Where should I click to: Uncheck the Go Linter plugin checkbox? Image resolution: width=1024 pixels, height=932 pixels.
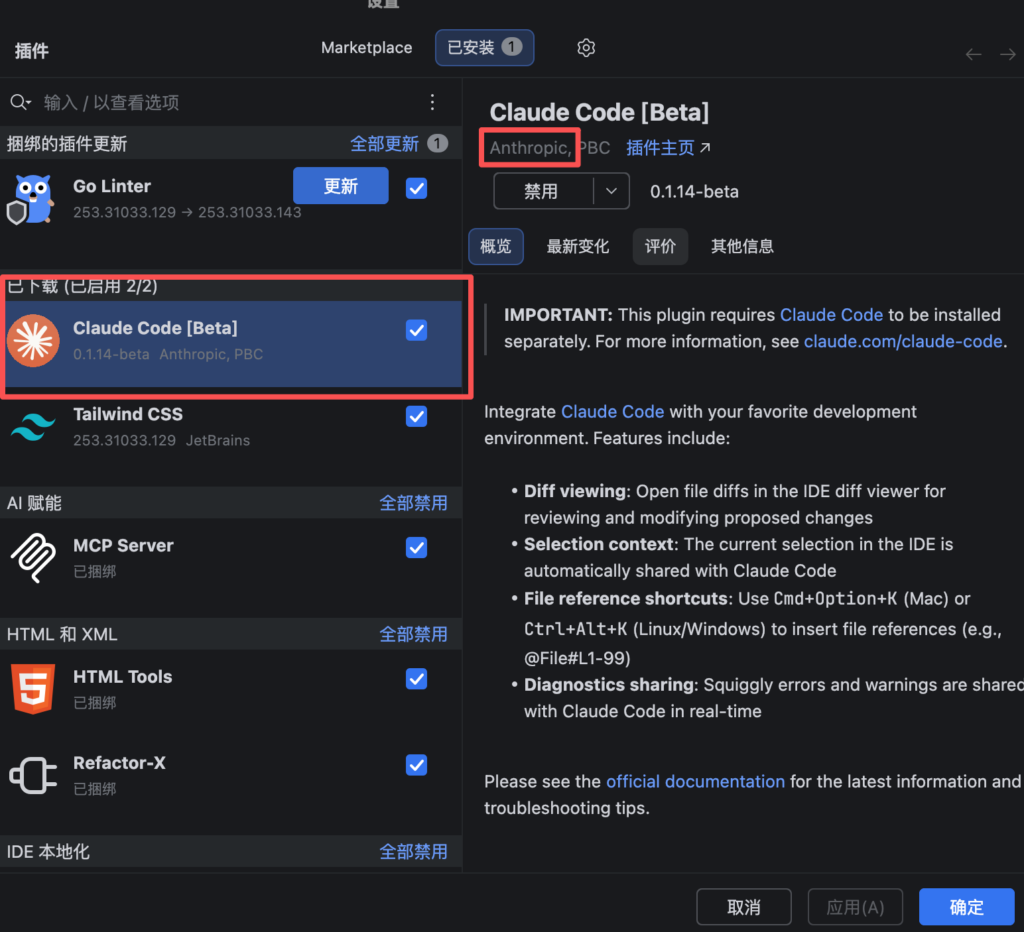(417, 187)
